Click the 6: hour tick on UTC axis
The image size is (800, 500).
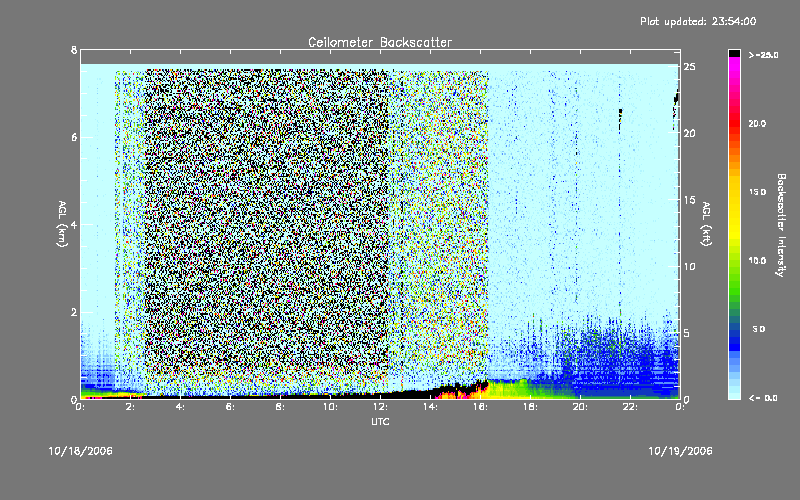click(x=230, y=407)
